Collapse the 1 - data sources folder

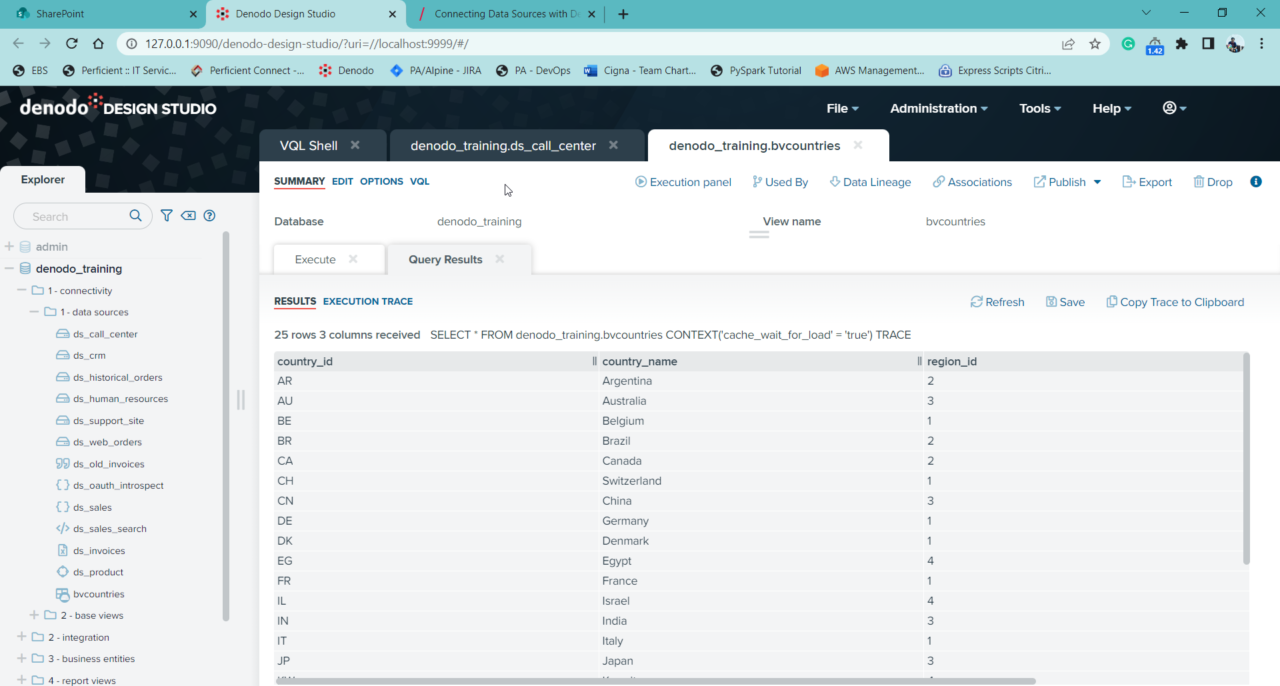pyautogui.click(x=35, y=312)
